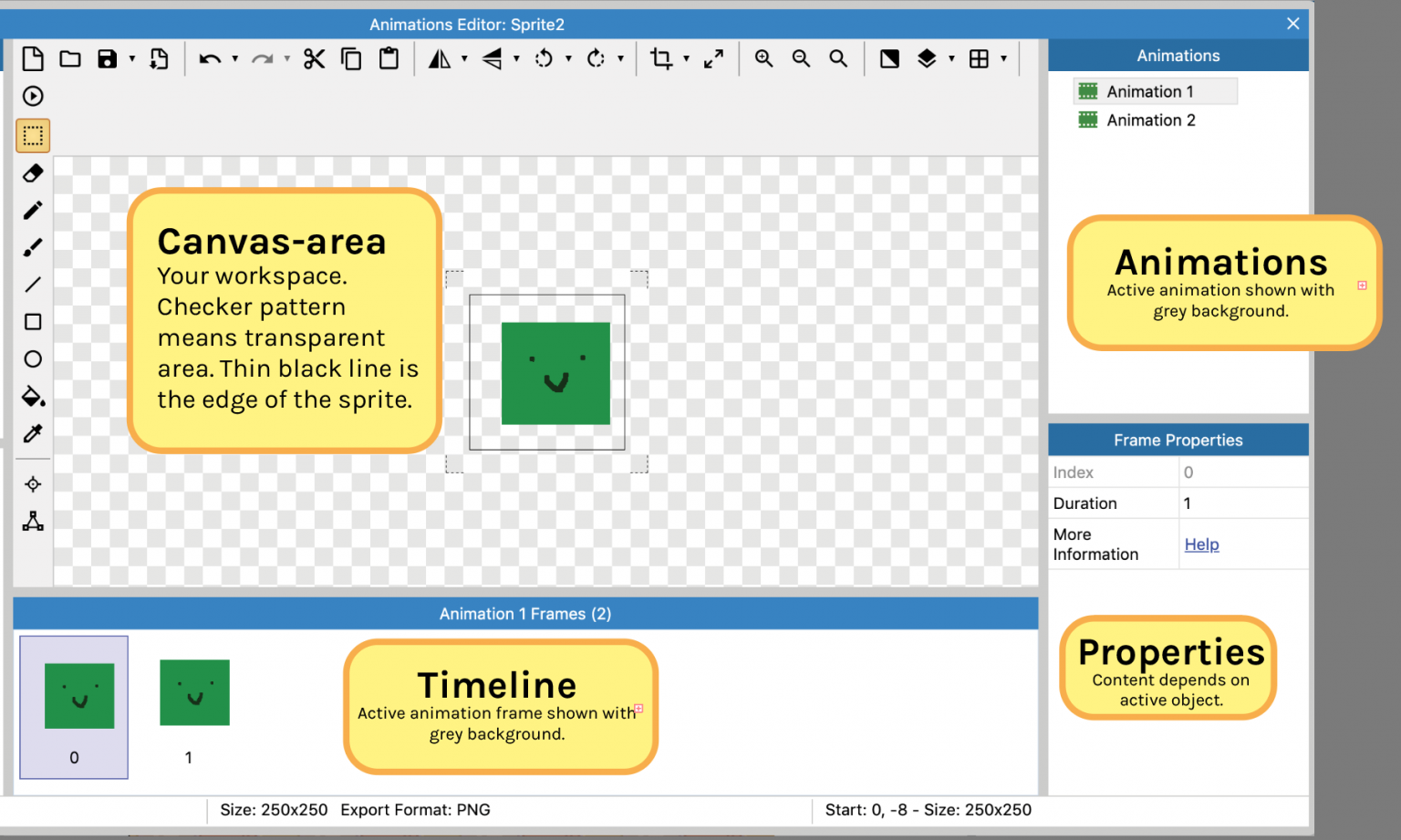Paste from clipboard icon
The width and height of the screenshot is (1401, 840).
tap(389, 58)
